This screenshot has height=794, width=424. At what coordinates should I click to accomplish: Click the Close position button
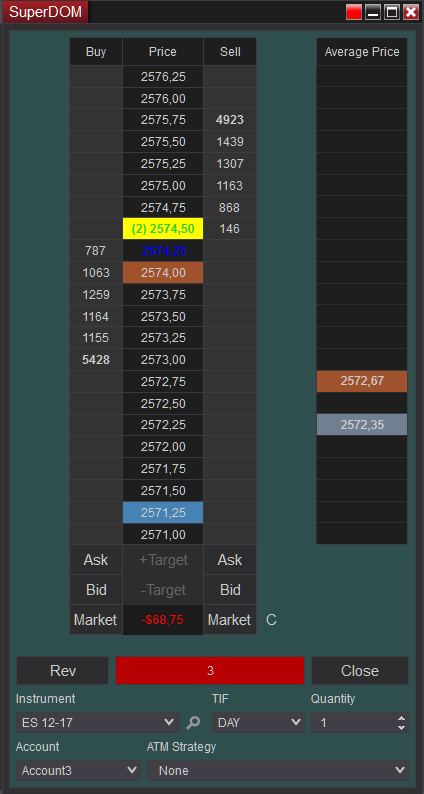click(x=360, y=670)
